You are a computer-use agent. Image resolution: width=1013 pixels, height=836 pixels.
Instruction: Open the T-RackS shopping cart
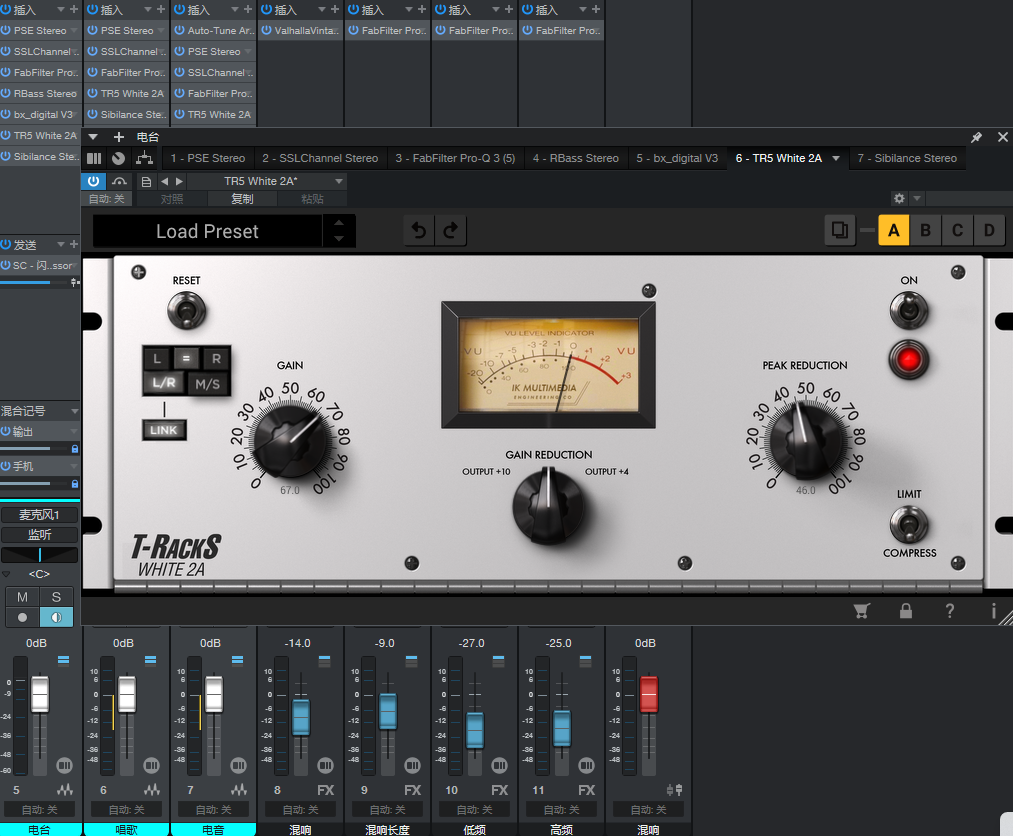point(862,611)
